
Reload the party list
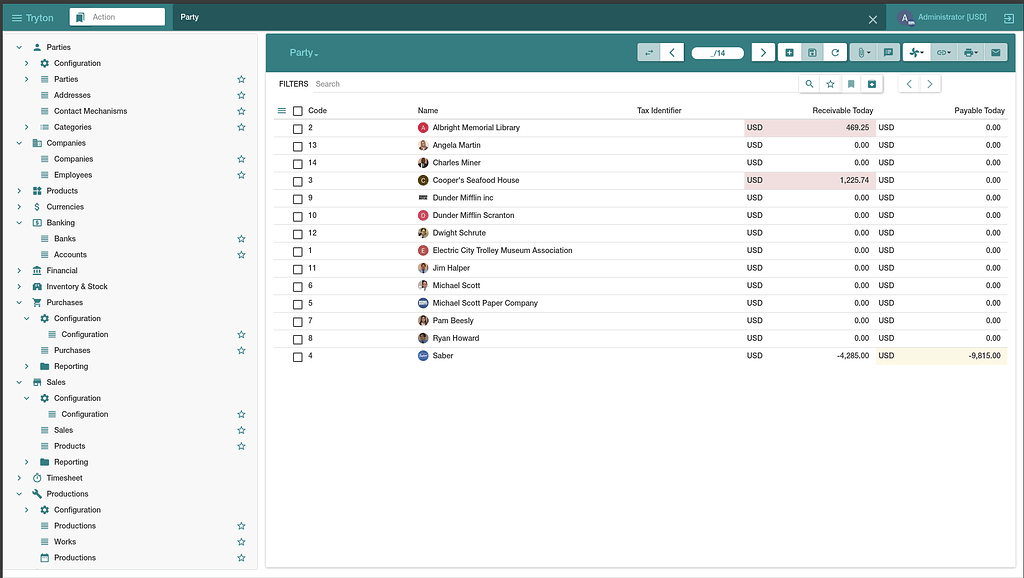[x=836, y=52]
